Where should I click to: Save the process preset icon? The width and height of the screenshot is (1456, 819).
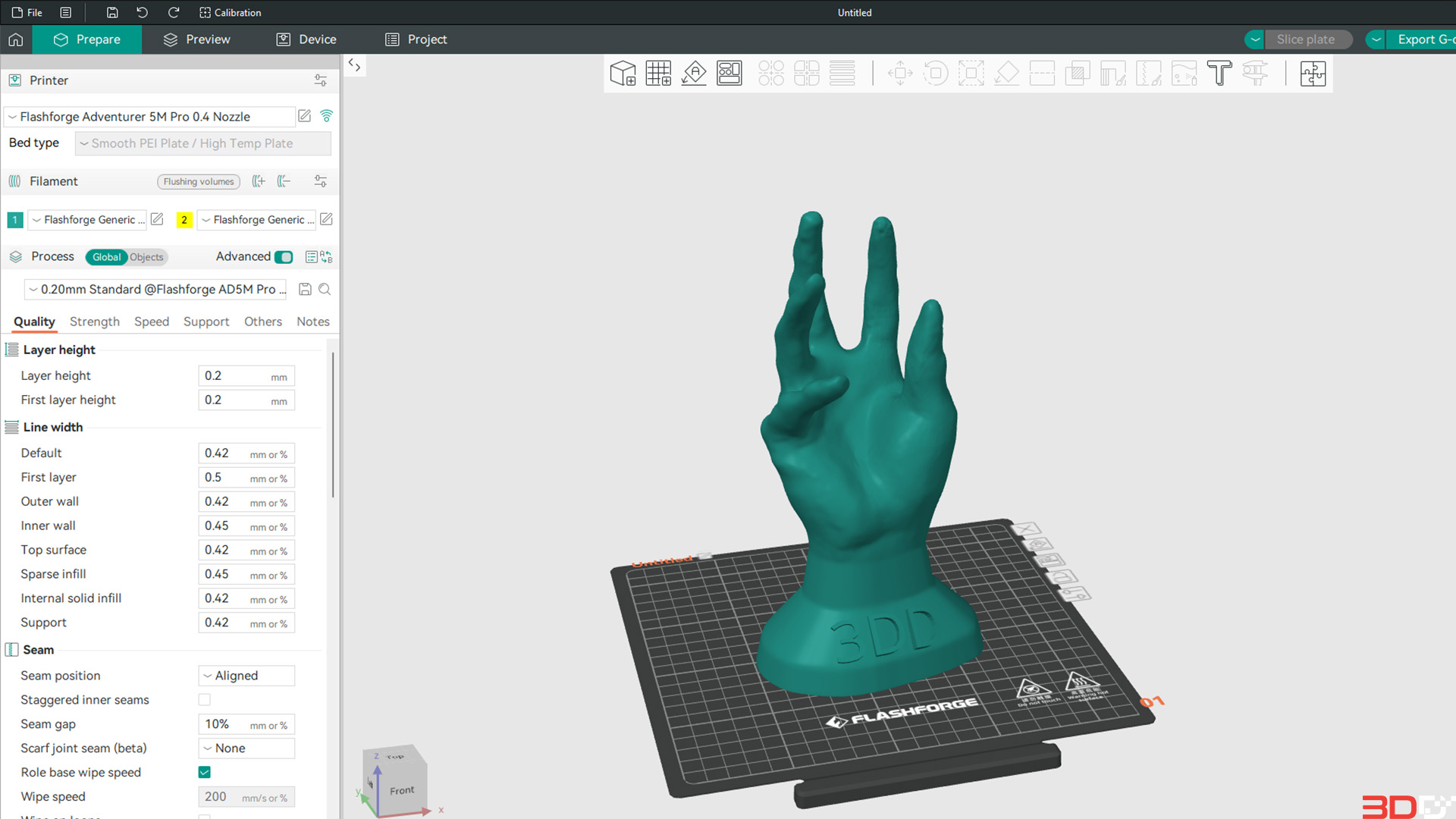pyautogui.click(x=305, y=289)
